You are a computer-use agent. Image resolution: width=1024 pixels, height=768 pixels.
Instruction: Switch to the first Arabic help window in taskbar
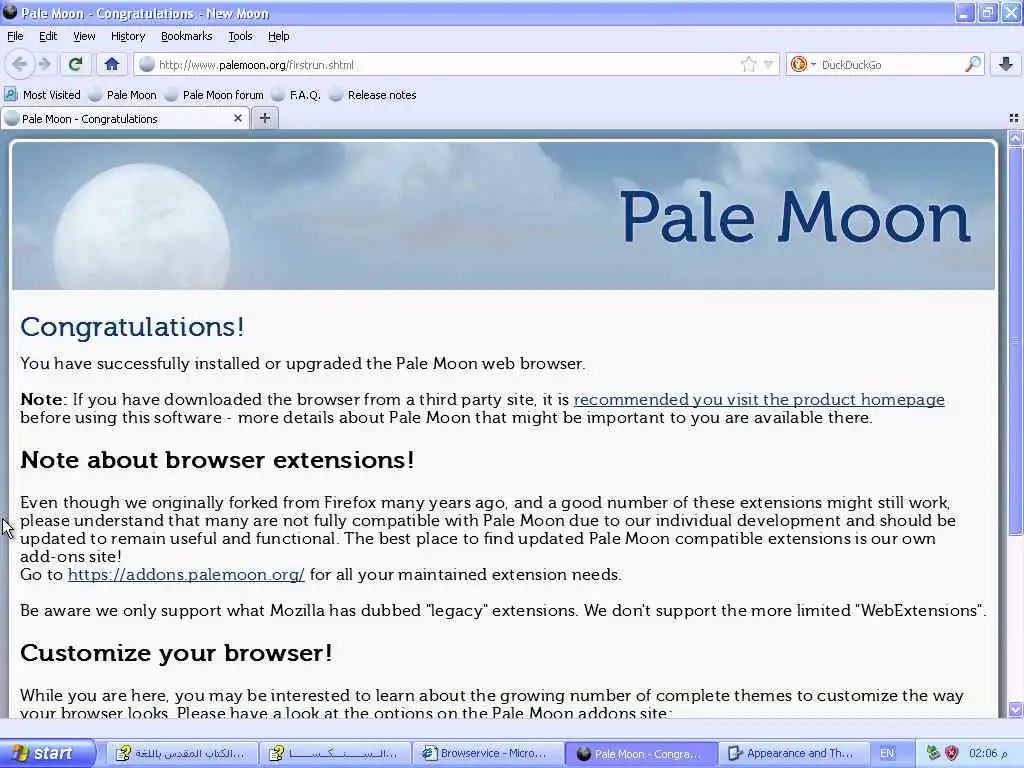(x=181, y=753)
